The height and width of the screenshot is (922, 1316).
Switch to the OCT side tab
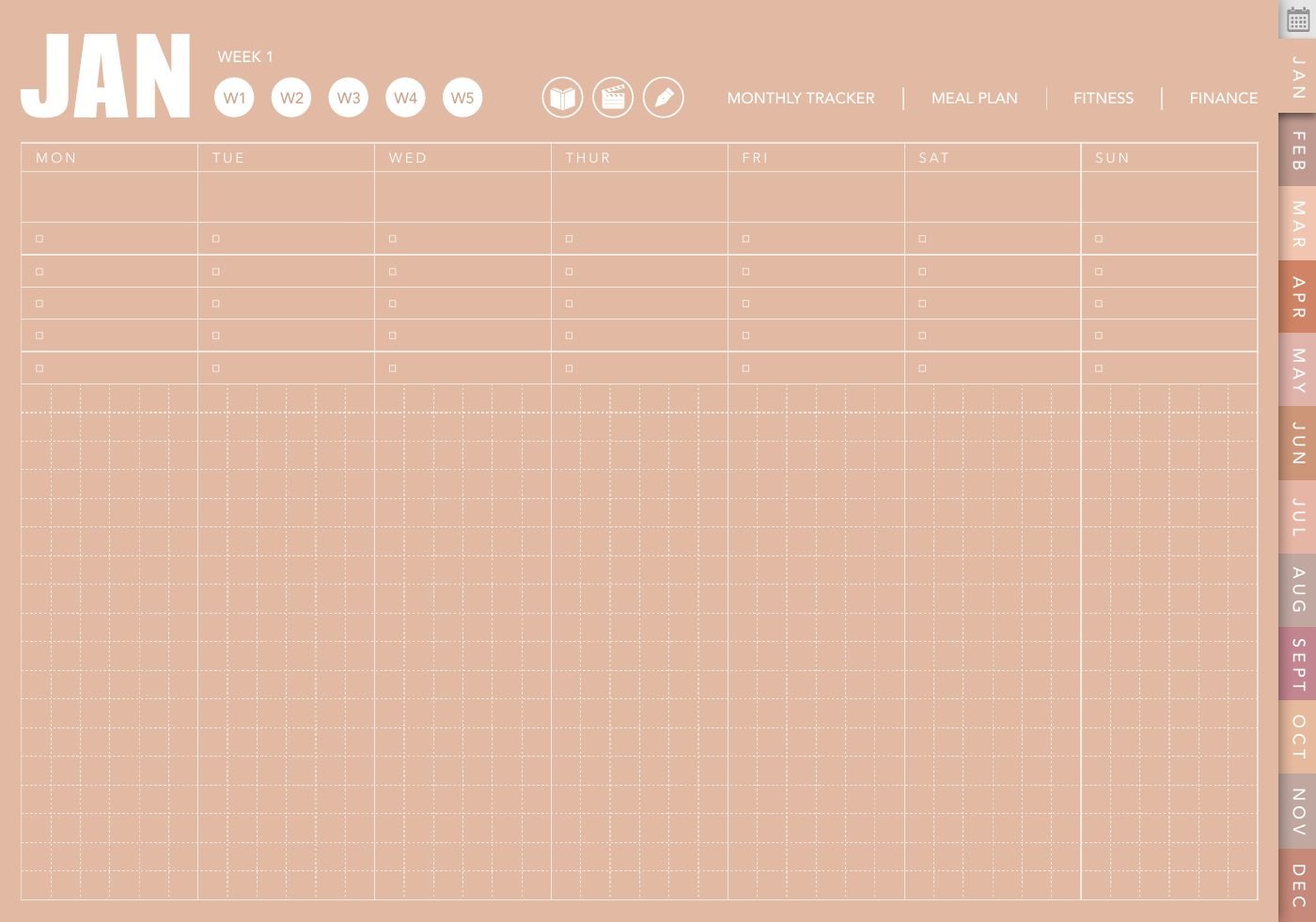[1298, 737]
